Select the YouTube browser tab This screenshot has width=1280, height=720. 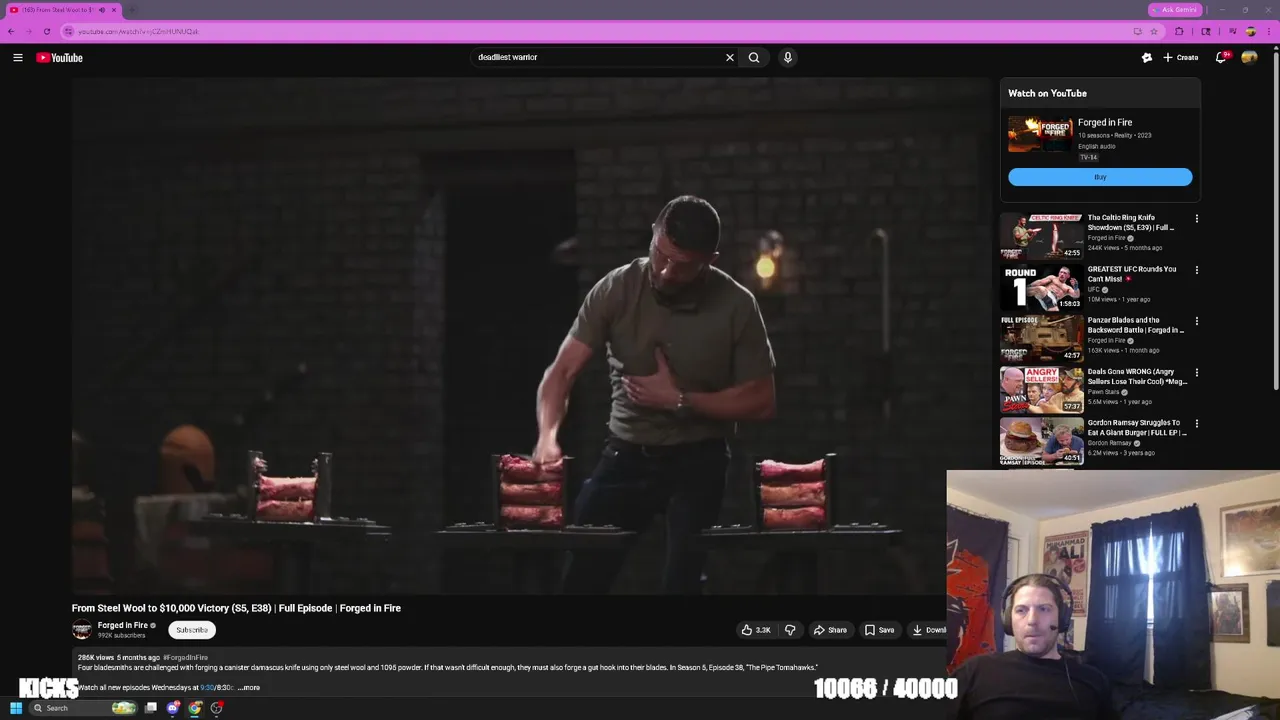click(x=62, y=10)
